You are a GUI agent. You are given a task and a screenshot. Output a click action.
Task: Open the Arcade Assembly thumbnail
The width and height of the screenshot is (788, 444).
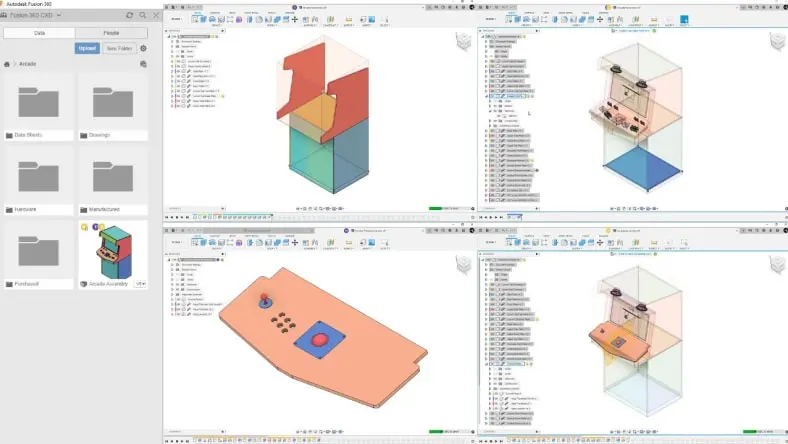(x=116, y=251)
